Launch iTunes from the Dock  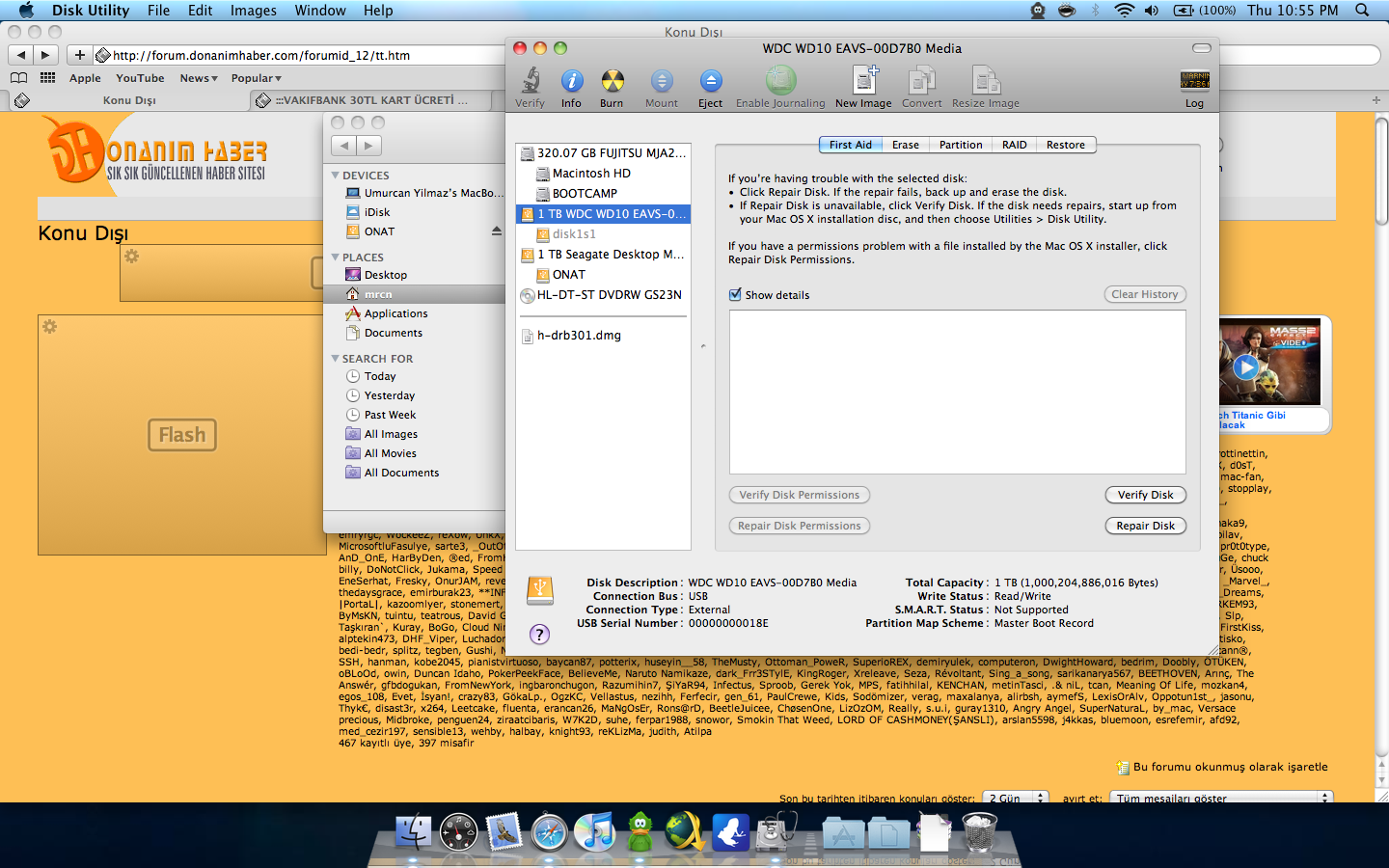(595, 831)
